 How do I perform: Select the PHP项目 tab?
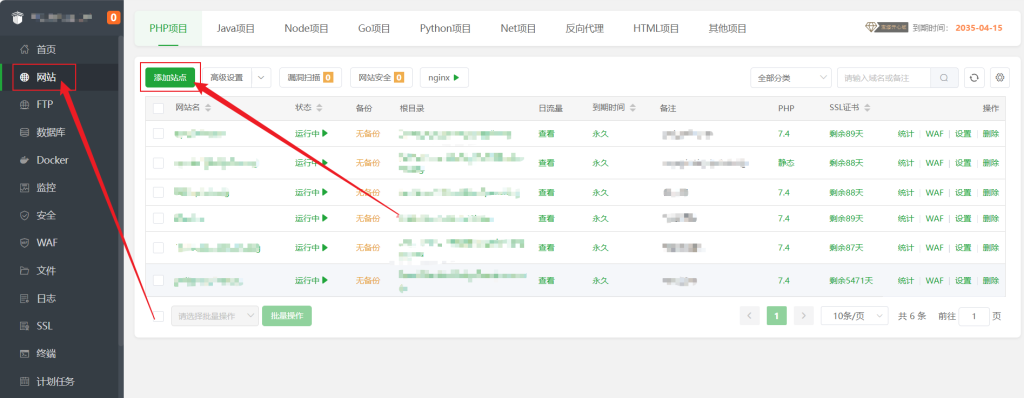coord(168,28)
